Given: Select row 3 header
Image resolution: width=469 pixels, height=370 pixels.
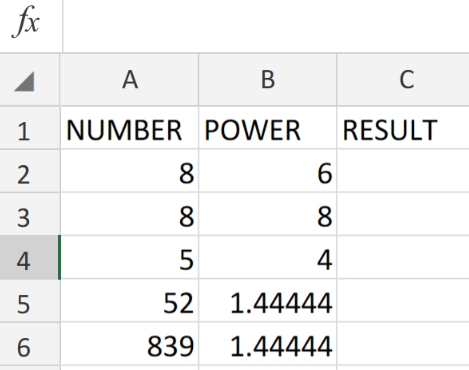Looking at the screenshot, I should point(30,214).
